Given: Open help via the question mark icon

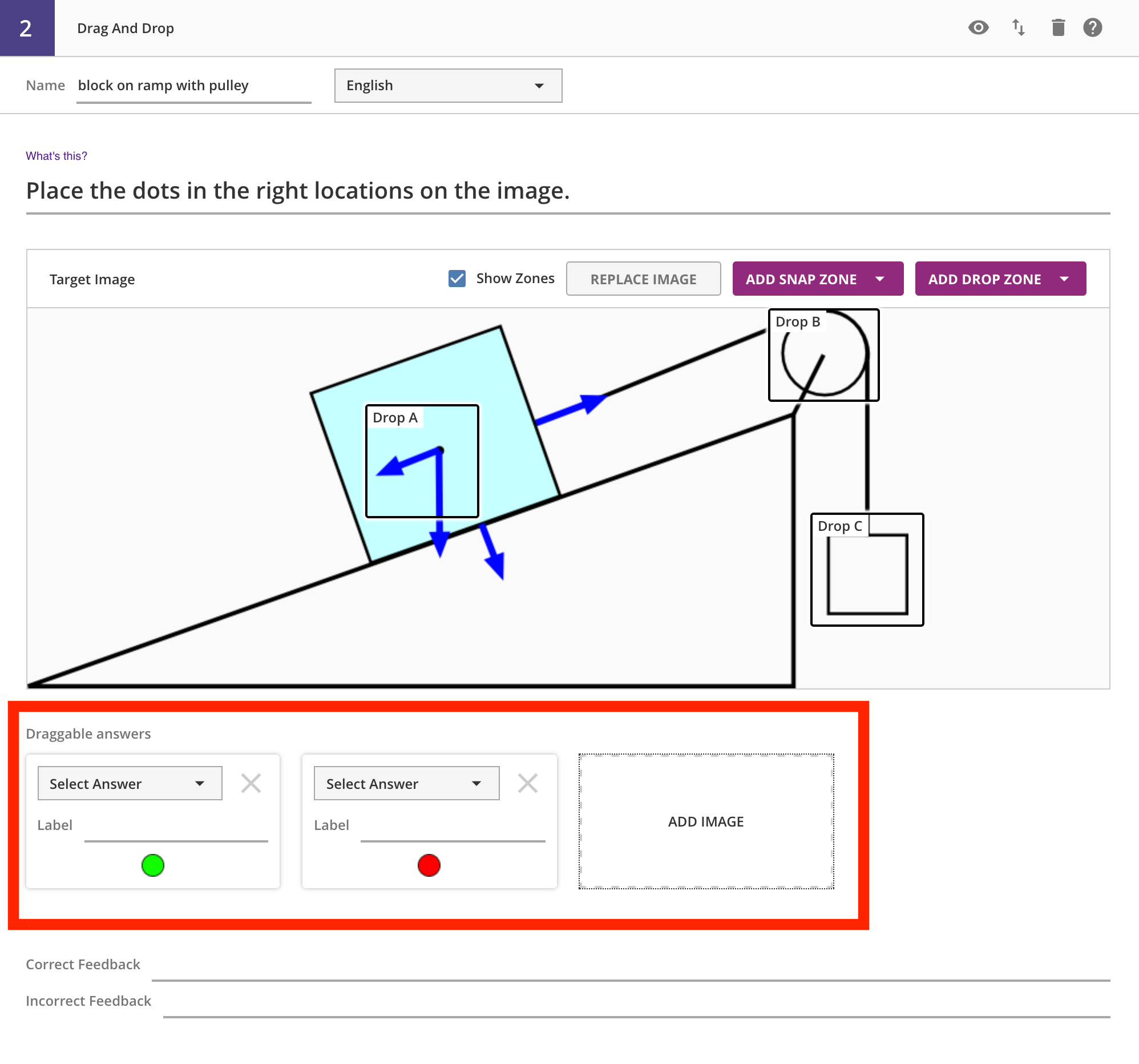Looking at the screenshot, I should (1092, 27).
